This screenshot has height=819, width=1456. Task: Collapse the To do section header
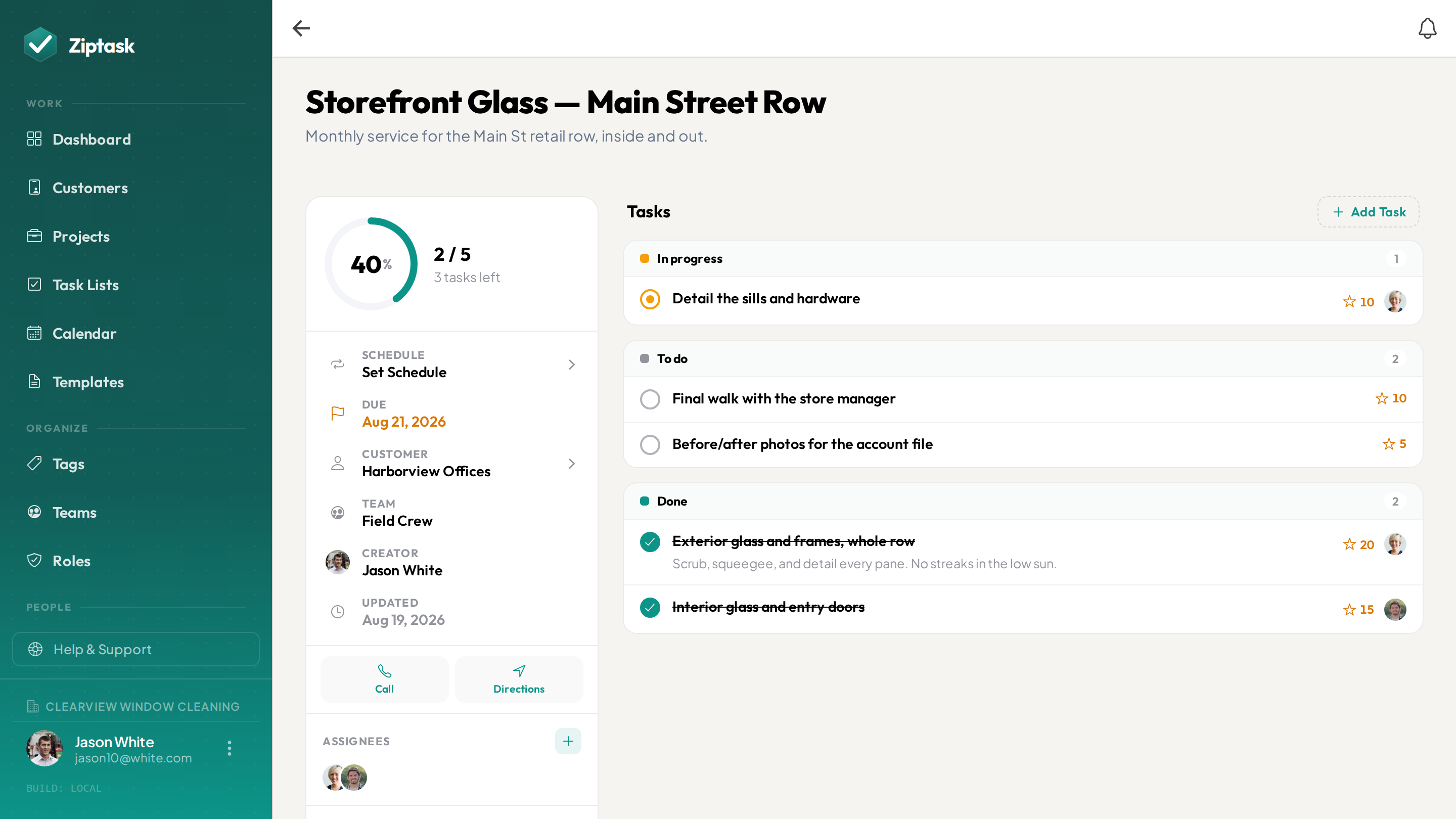(x=1022, y=358)
